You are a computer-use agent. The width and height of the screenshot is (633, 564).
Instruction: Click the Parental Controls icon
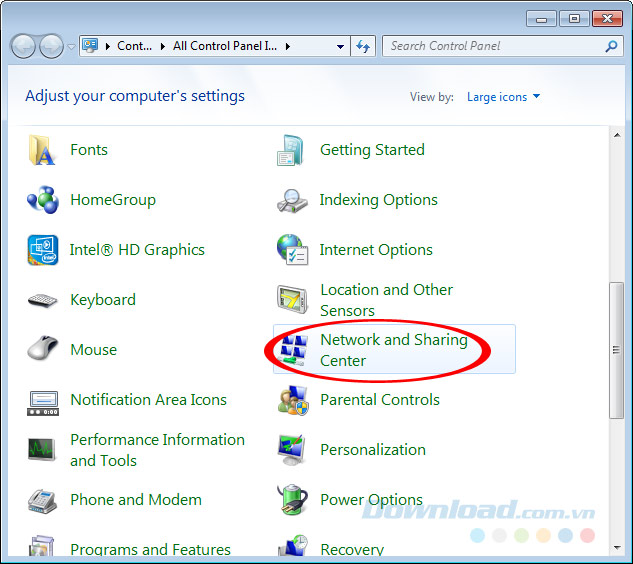[293, 400]
